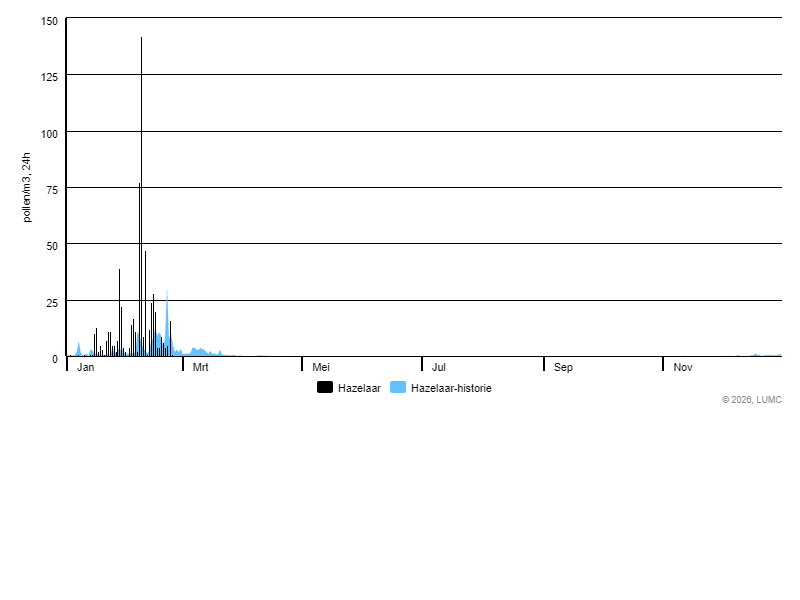Click the 0 origin y-axis label
Screen dimensions: 800x600
[56, 358]
